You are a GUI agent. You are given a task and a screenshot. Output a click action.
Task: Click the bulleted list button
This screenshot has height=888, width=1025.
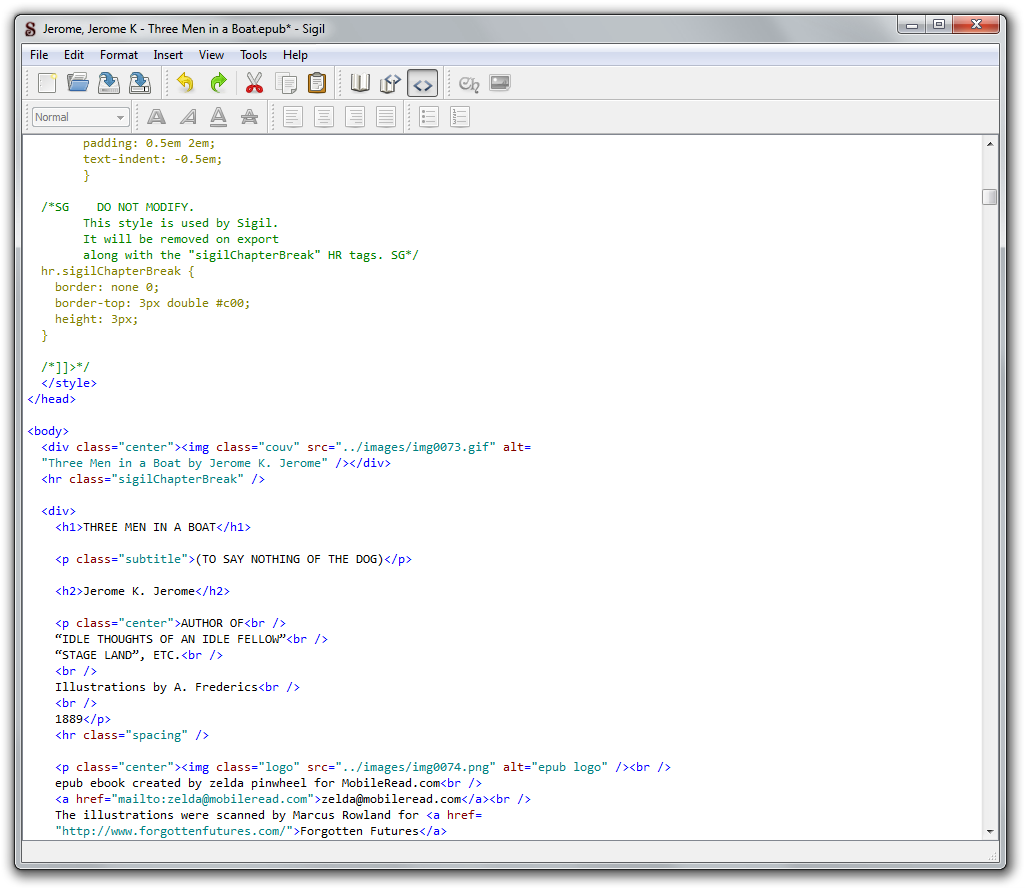(429, 117)
